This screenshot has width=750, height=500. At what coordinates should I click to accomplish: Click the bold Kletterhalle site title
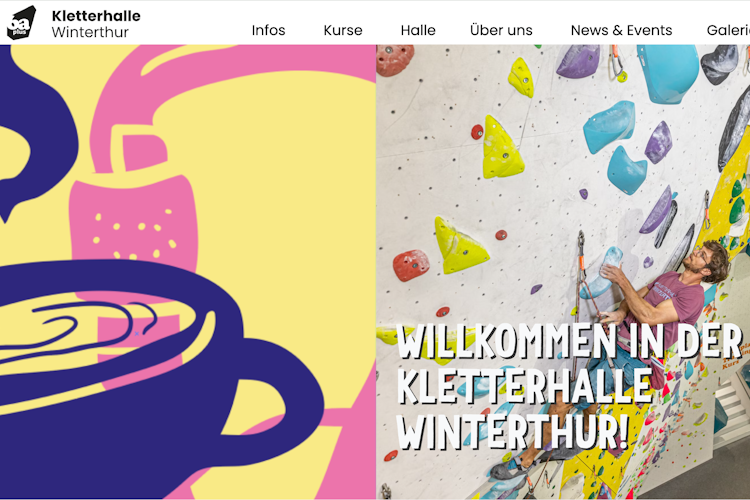coord(96,16)
